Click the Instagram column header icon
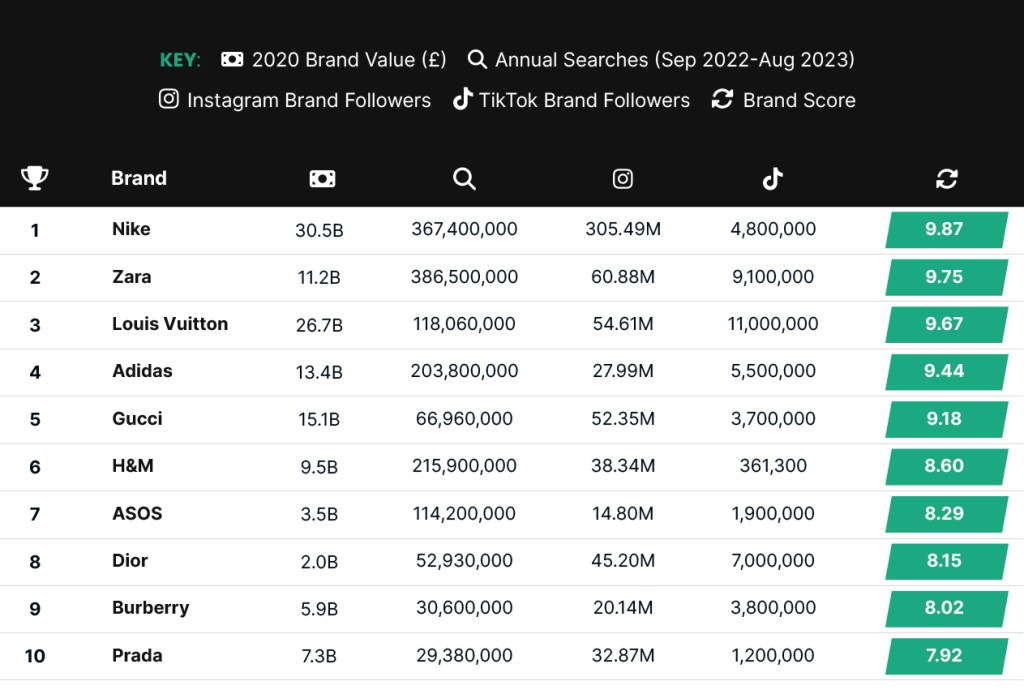1024x694 pixels. tap(622, 178)
